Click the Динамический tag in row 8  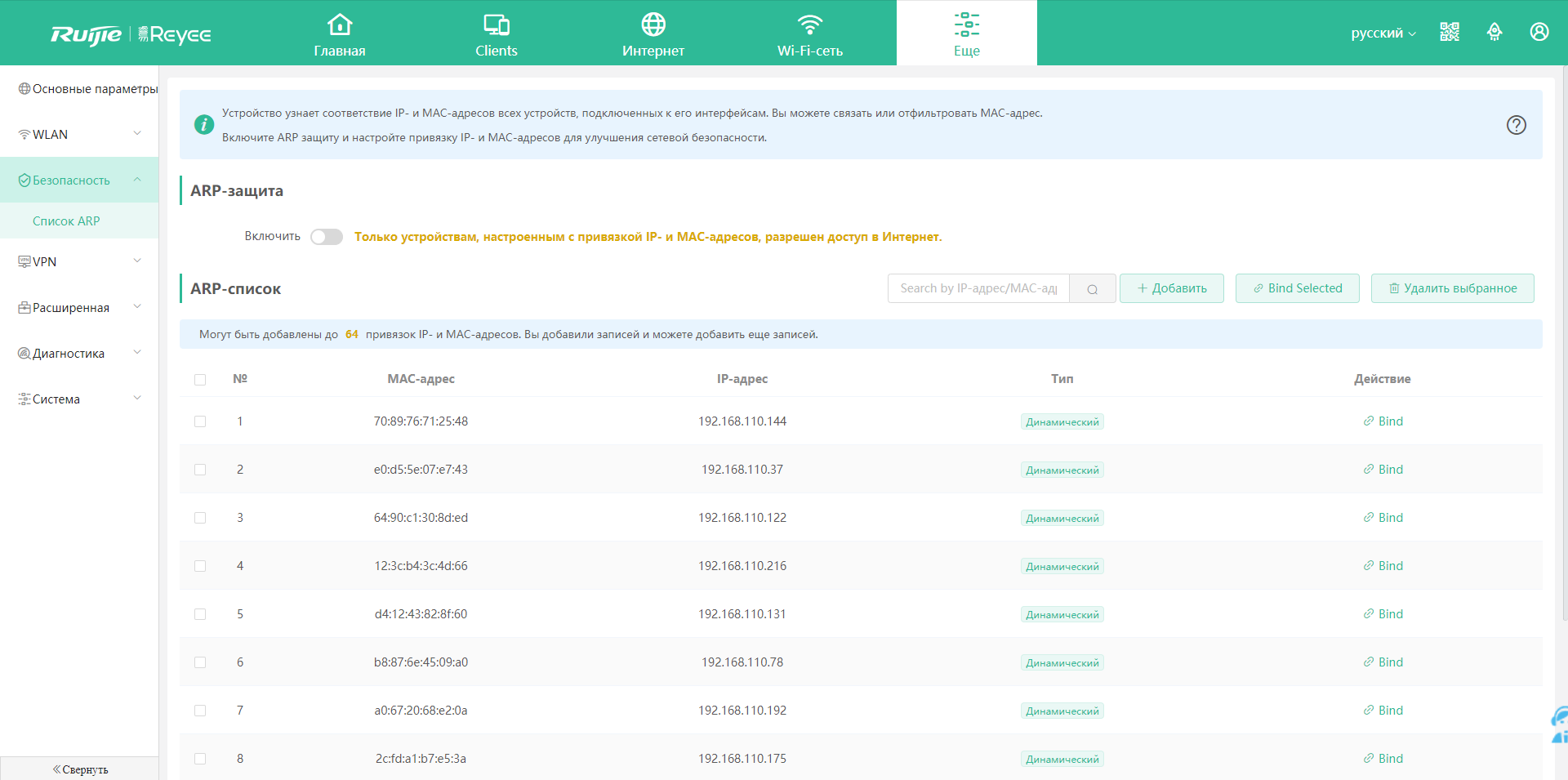click(x=1062, y=760)
